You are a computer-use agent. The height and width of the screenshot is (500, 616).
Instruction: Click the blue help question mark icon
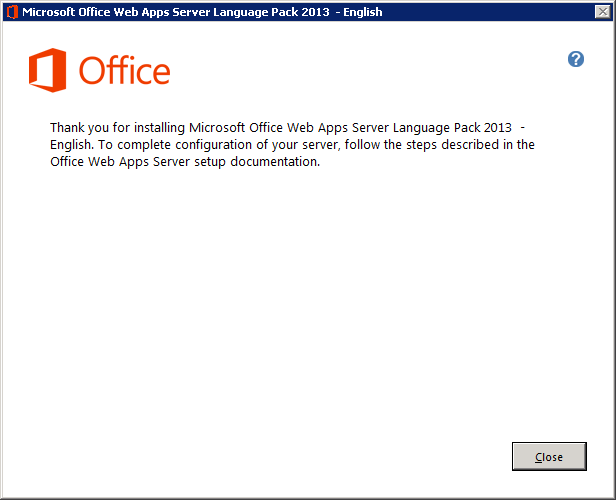pyautogui.click(x=576, y=59)
